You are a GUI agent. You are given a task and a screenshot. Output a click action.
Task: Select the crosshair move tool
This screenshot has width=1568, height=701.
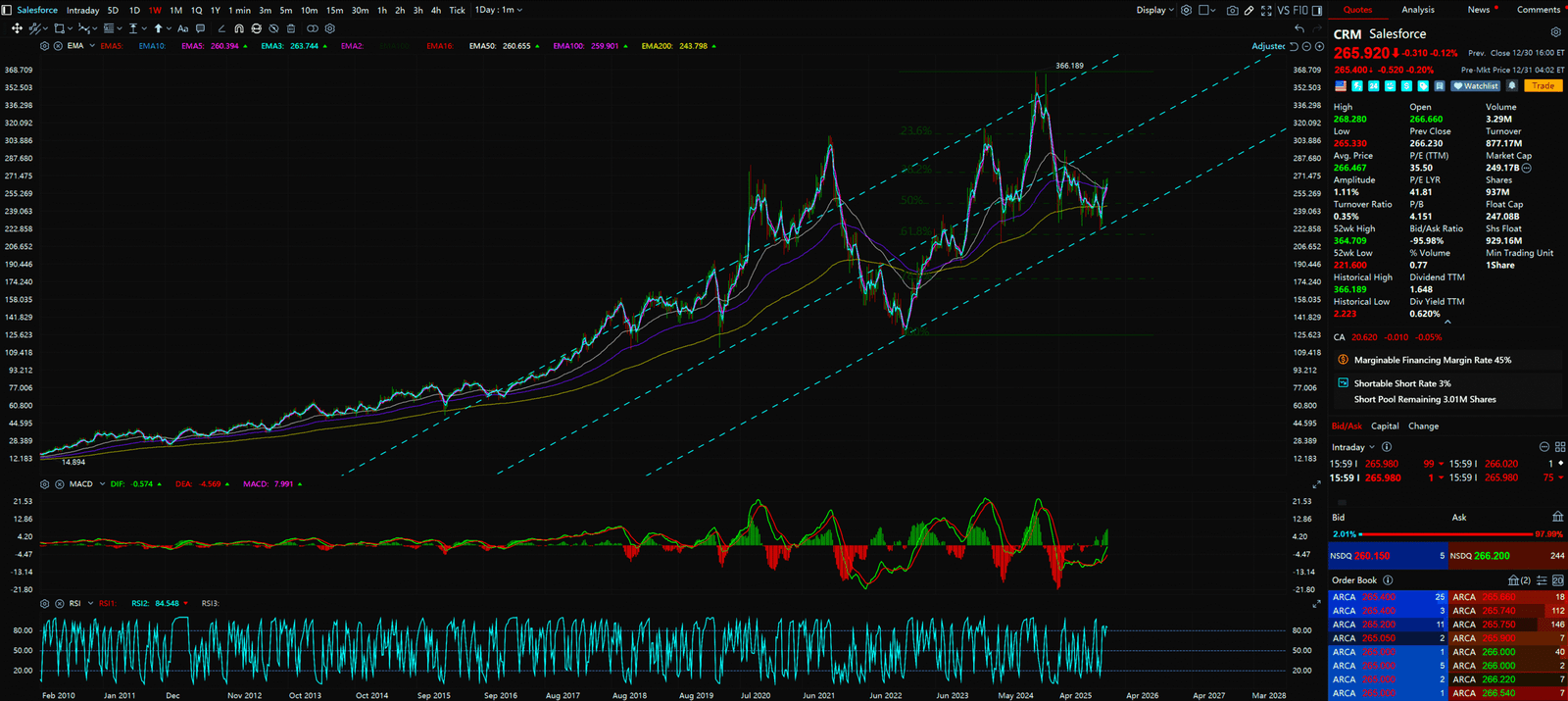point(17,28)
